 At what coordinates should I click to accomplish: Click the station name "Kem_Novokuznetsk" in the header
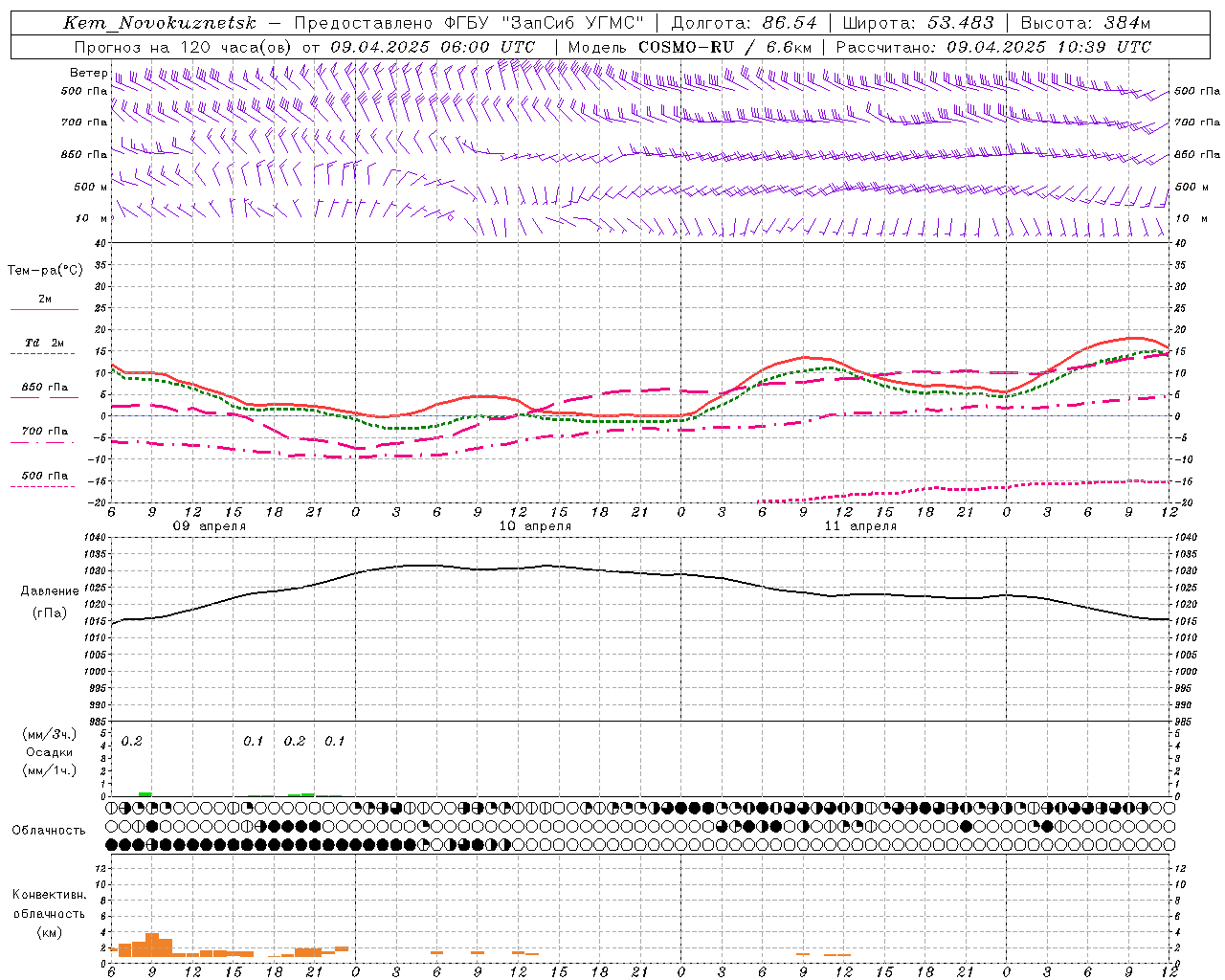(160, 23)
